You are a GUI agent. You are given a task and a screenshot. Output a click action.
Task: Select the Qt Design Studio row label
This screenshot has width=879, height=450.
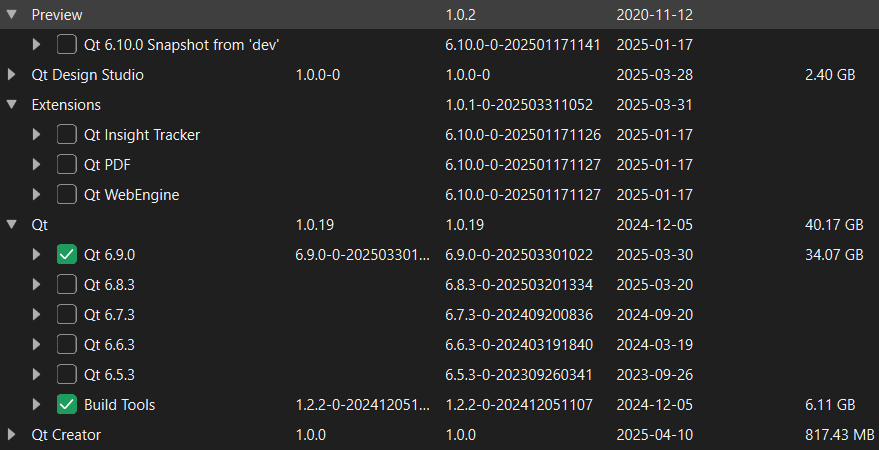pyautogui.click(x=87, y=75)
